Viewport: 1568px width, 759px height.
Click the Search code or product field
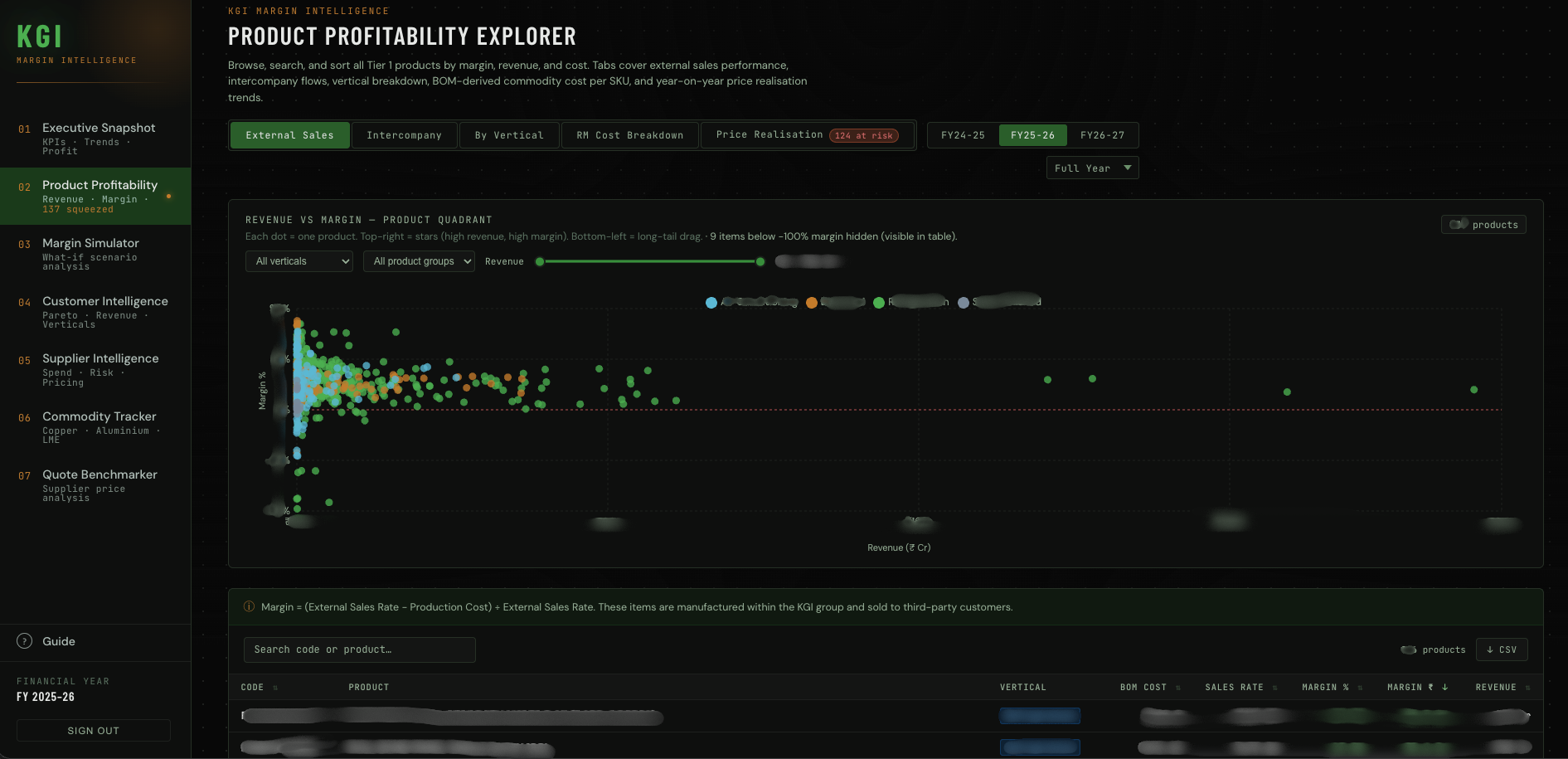pos(360,650)
